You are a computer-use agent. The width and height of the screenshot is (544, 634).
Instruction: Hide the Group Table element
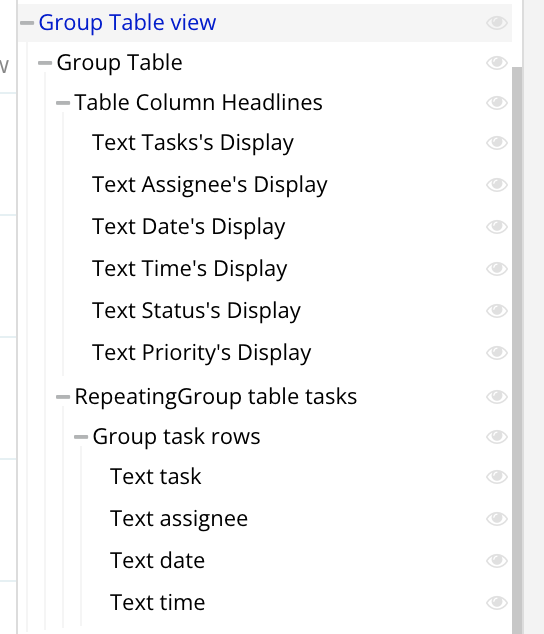tap(497, 63)
